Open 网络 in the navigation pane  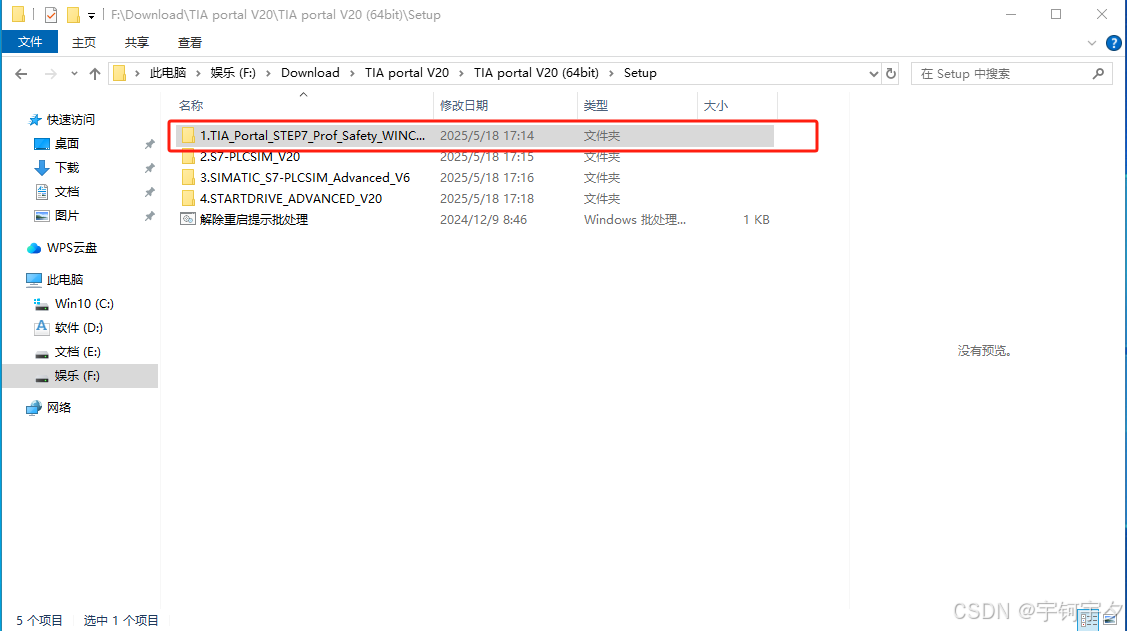(x=59, y=407)
